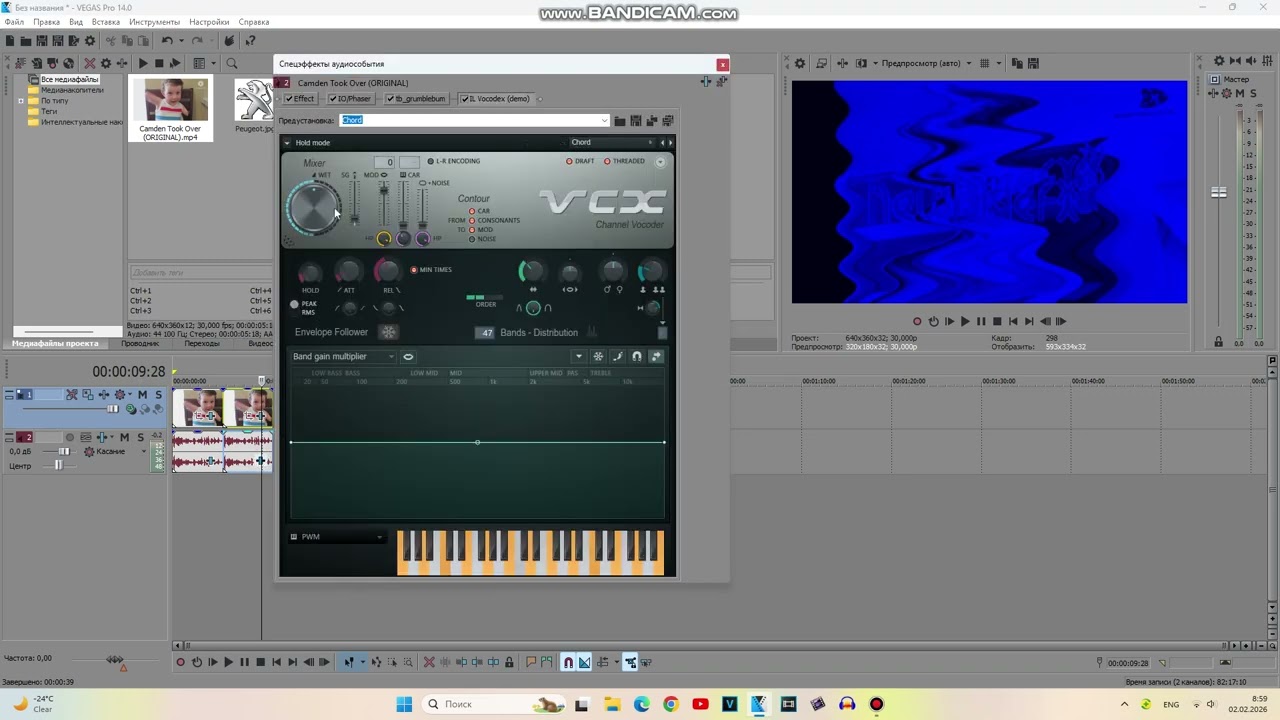Toggle the DRAFT mode indicator
The image size is (1280, 720).
coord(580,161)
